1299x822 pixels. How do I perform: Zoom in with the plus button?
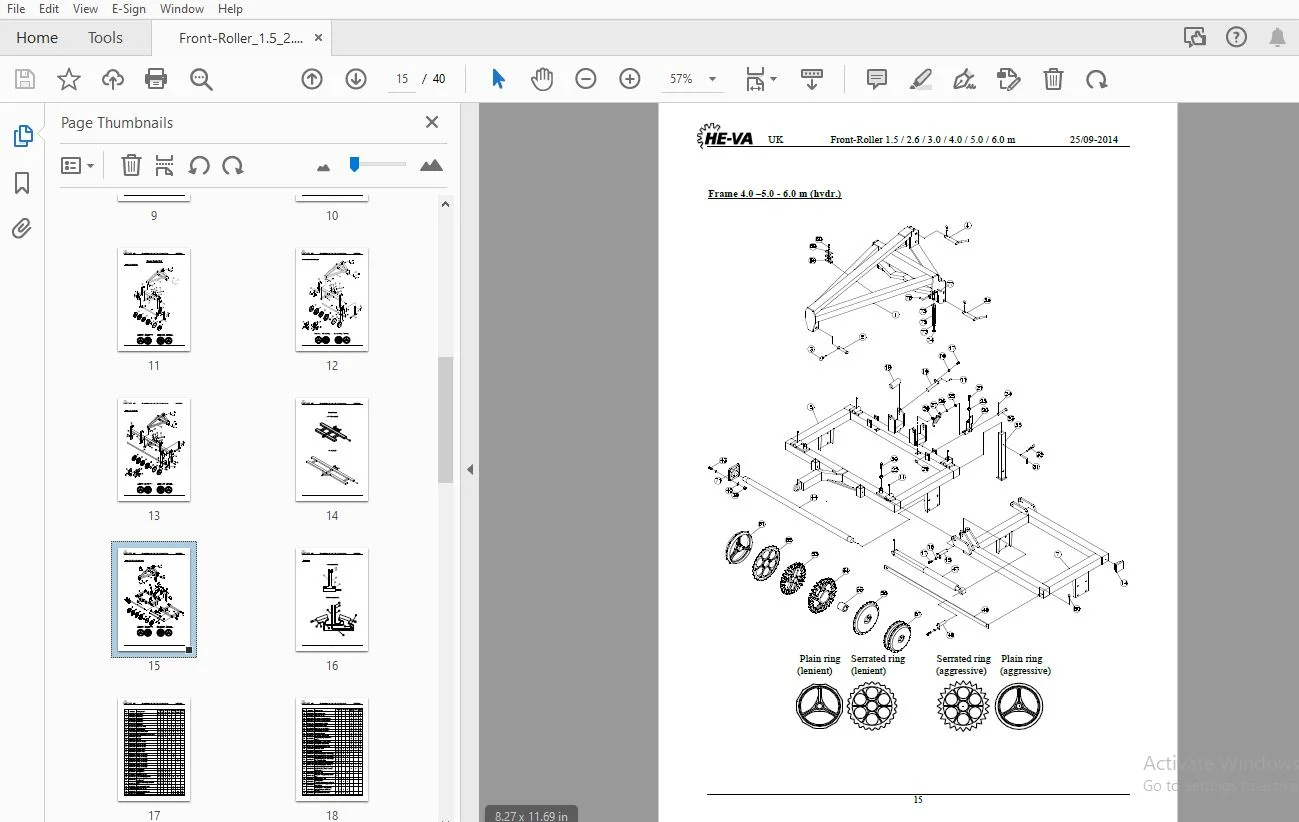[630, 79]
